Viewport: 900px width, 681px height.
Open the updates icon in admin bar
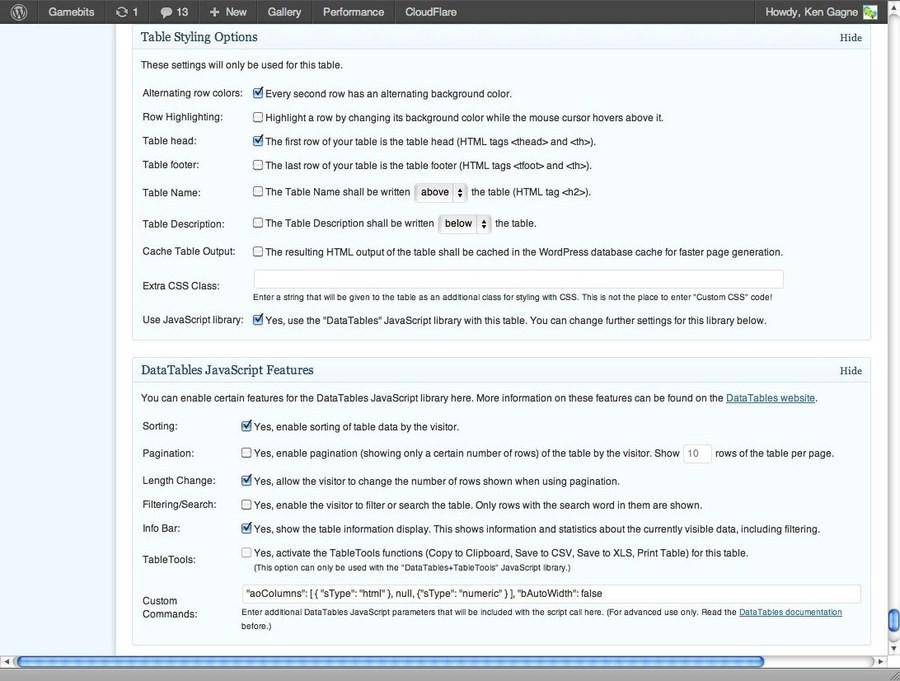tap(122, 12)
